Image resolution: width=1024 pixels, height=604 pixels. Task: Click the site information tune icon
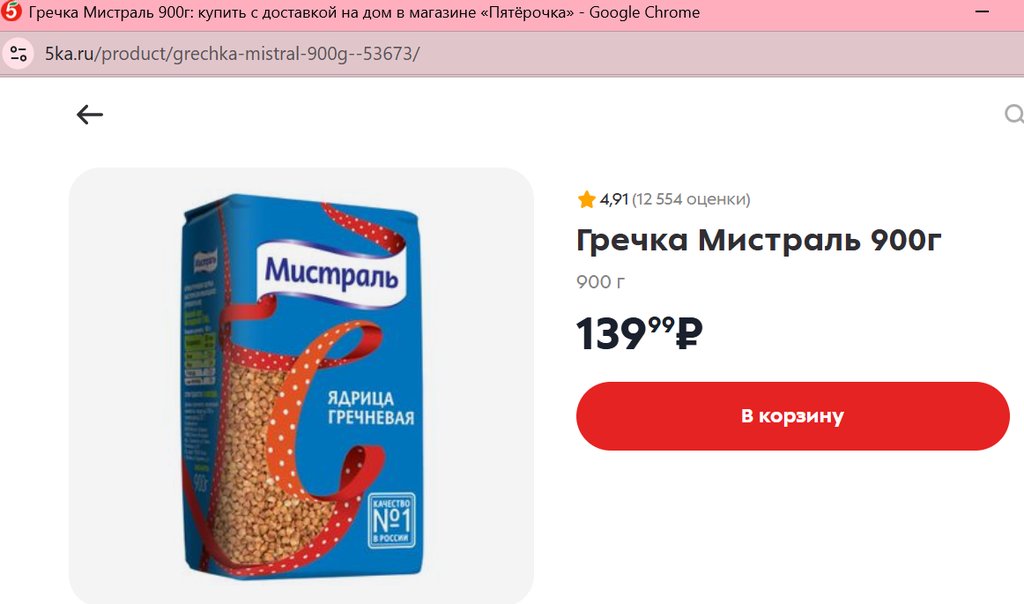coord(18,54)
